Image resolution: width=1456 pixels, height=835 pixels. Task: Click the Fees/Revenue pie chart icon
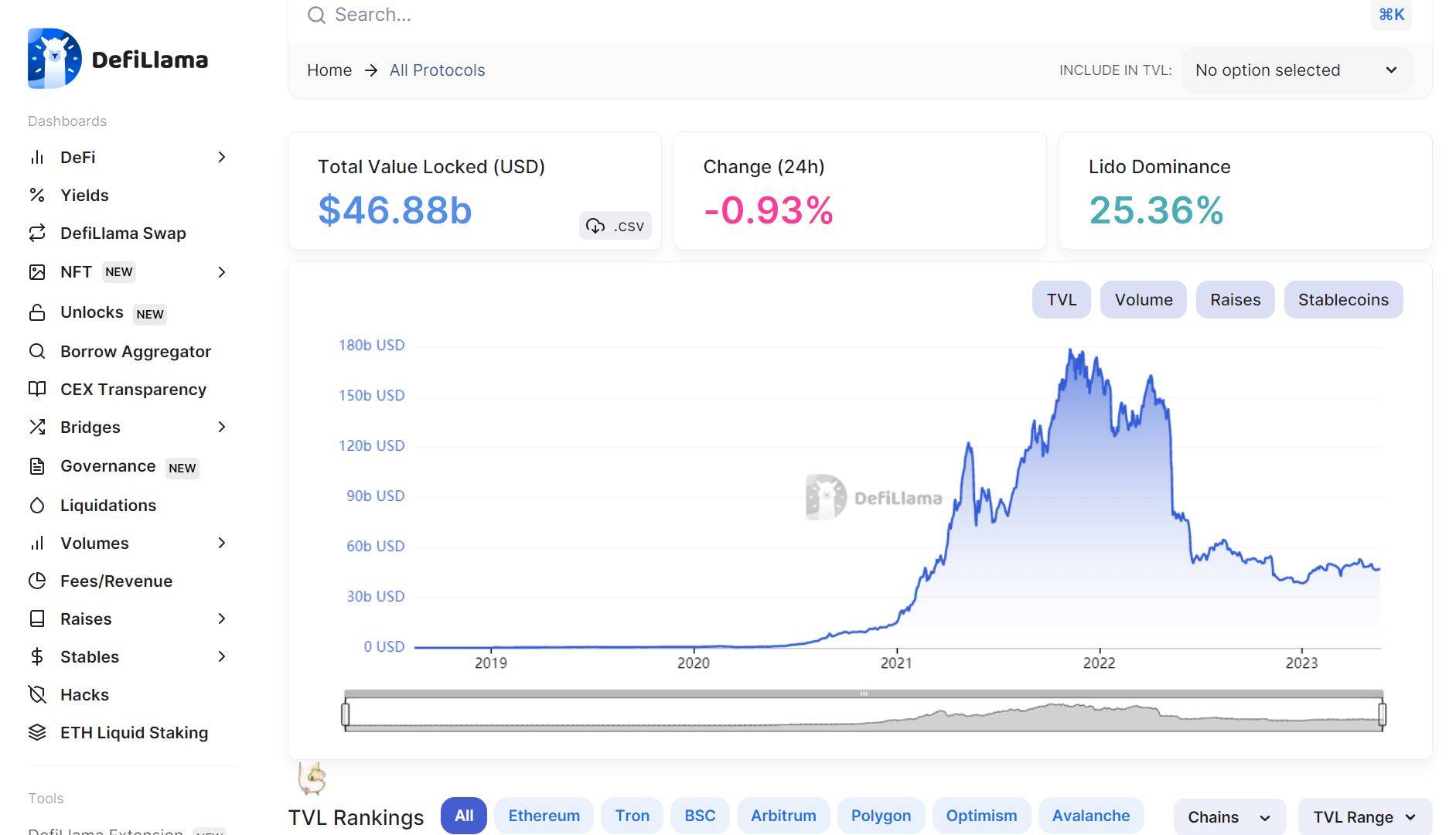[x=37, y=581]
